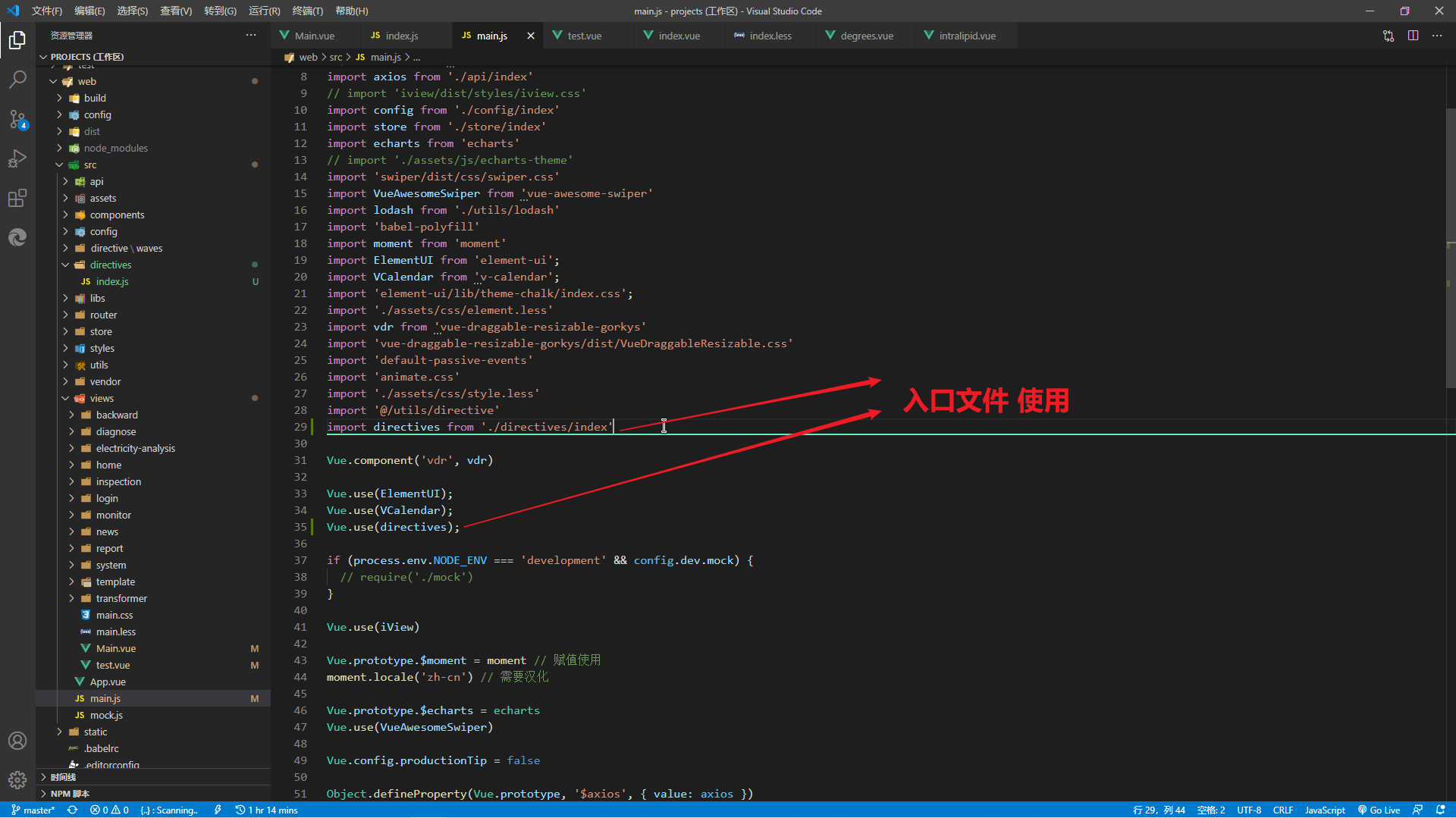Open the Run and Debug view
1456x818 pixels.
pos(17,158)
